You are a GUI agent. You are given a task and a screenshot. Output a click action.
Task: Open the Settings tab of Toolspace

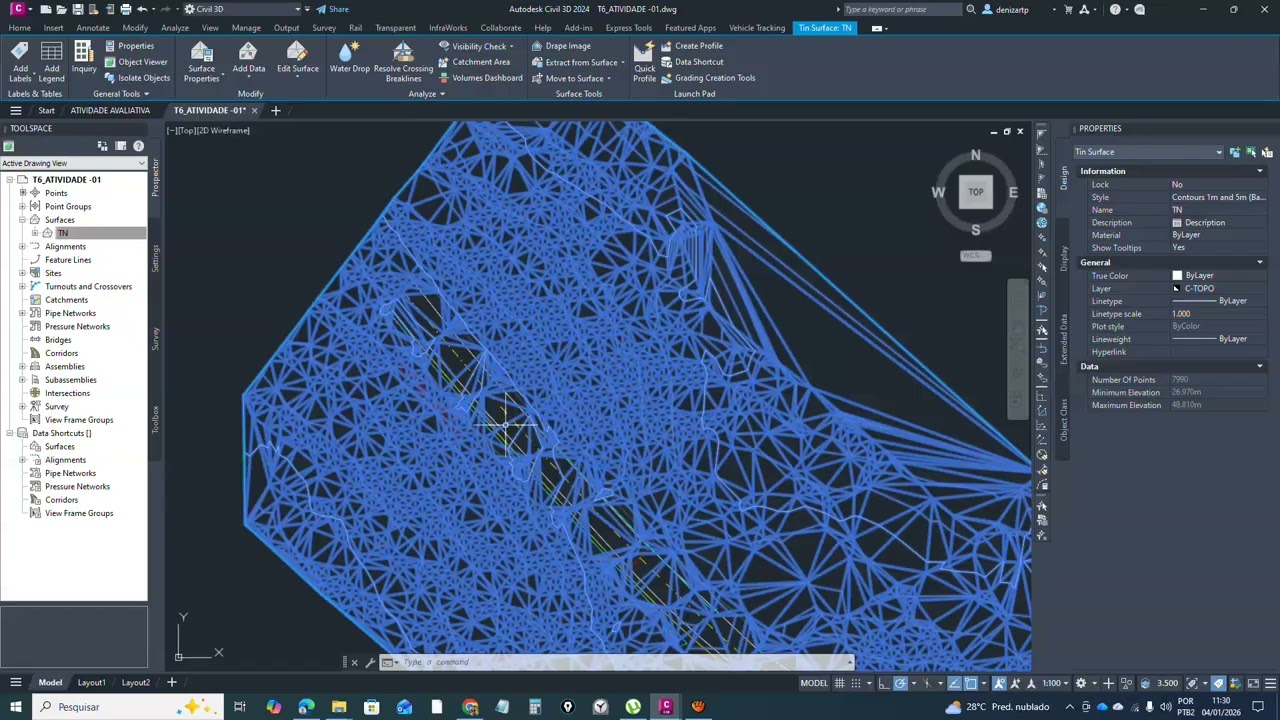pyautogui.click(x=155, y=258)
